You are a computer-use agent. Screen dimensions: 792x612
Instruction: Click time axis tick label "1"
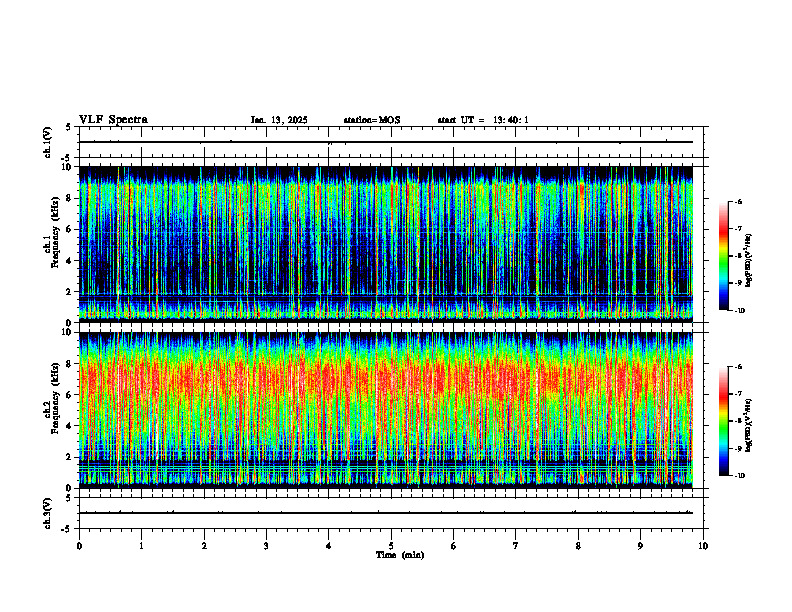[142, 546]
